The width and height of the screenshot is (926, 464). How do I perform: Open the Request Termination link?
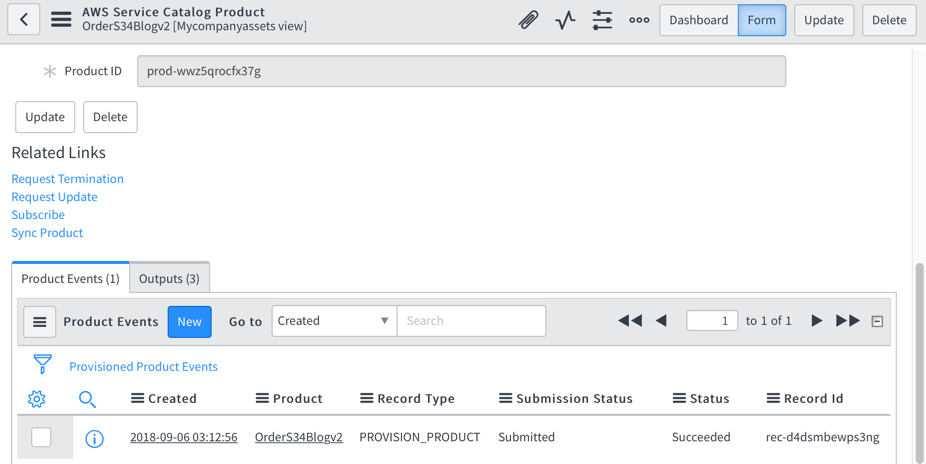click(x=67, y=179)
